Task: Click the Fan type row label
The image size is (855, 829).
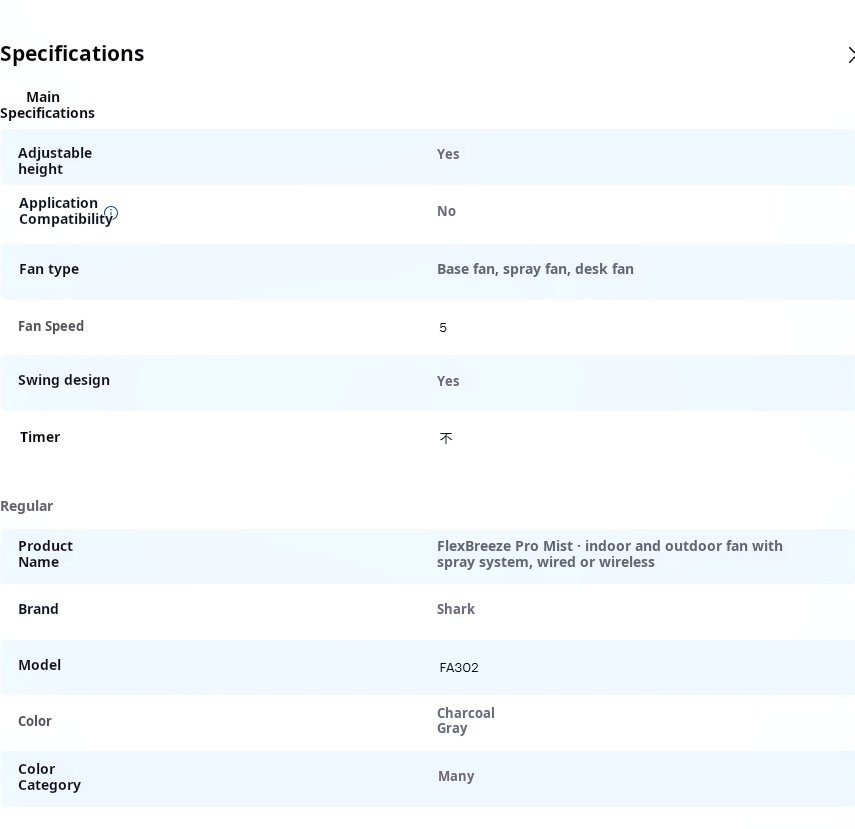Action: click(x=49, y=269)
